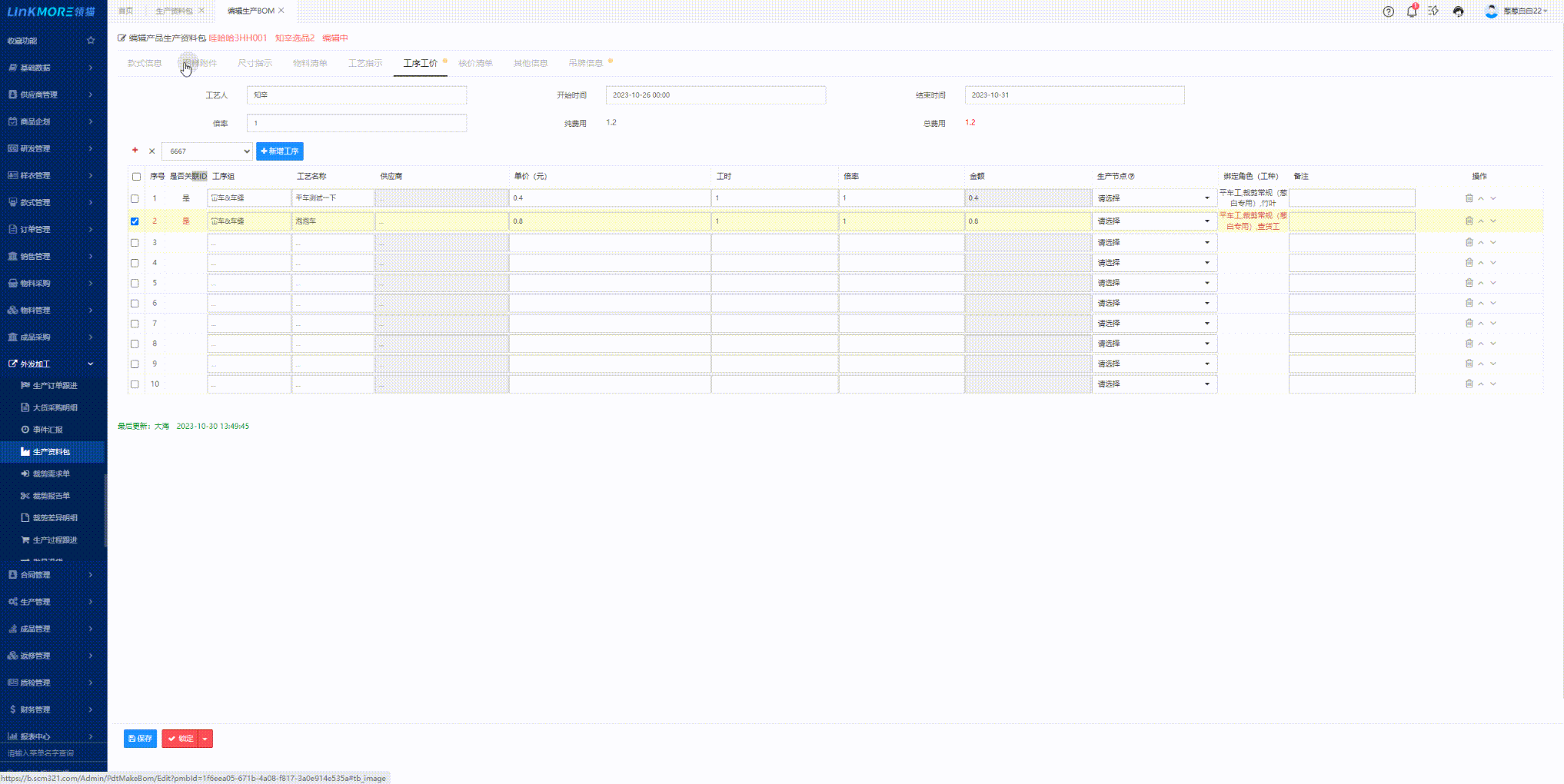Open row 1 生产节点 dropdown
The height and width of the screenshot is (784, 1564).
click(1153, 198)
